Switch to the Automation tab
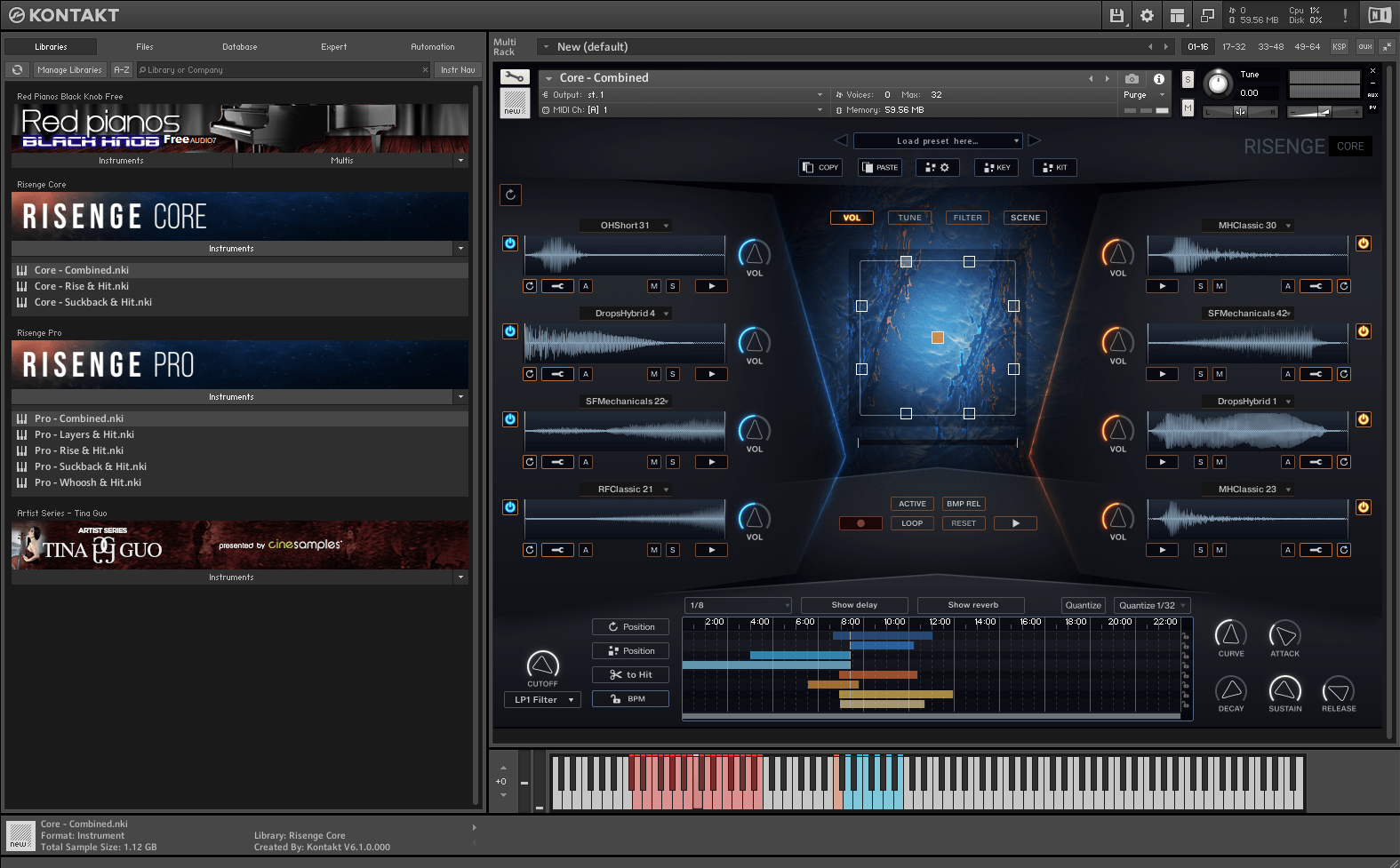The image size is (1400, 868). pos(432,46)
